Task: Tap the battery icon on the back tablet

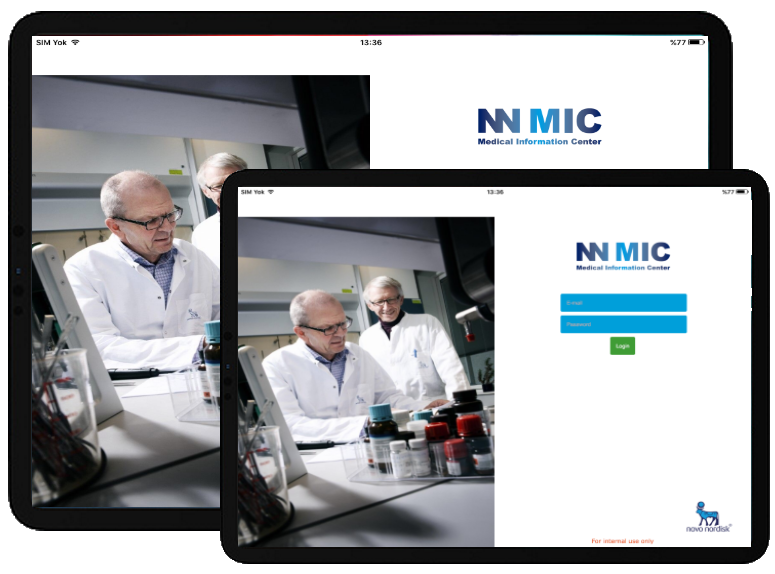Action: pos(696,42)
